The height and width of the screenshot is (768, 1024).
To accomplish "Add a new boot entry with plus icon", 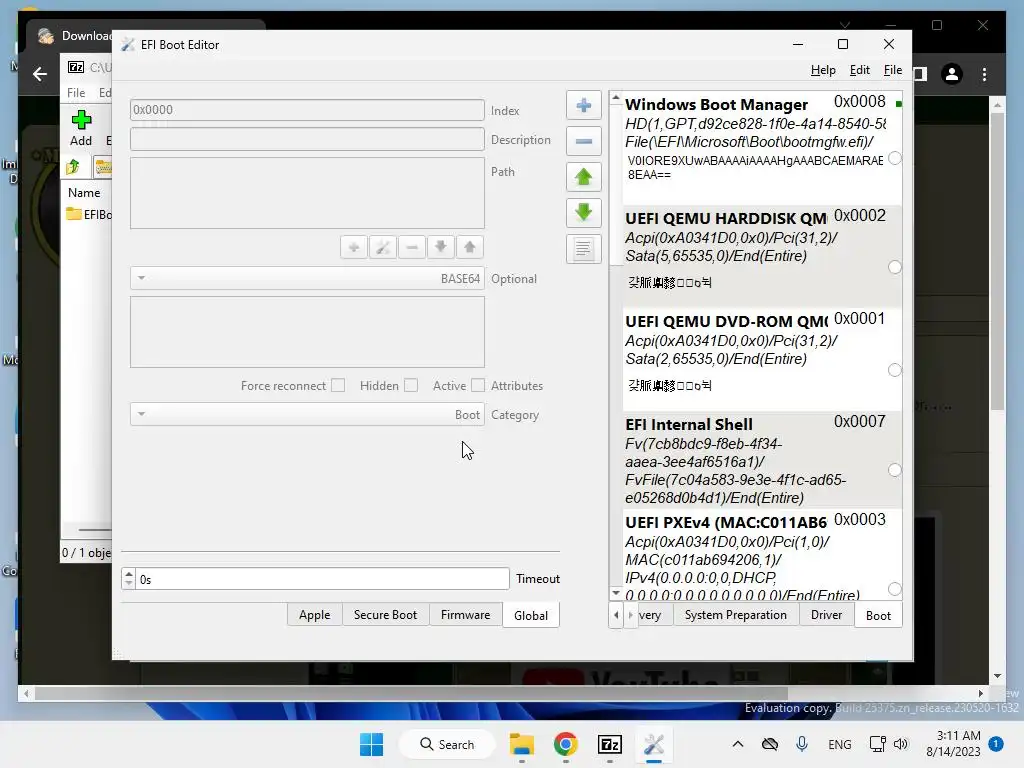I will pyautogui.click(x=584, y=106).
